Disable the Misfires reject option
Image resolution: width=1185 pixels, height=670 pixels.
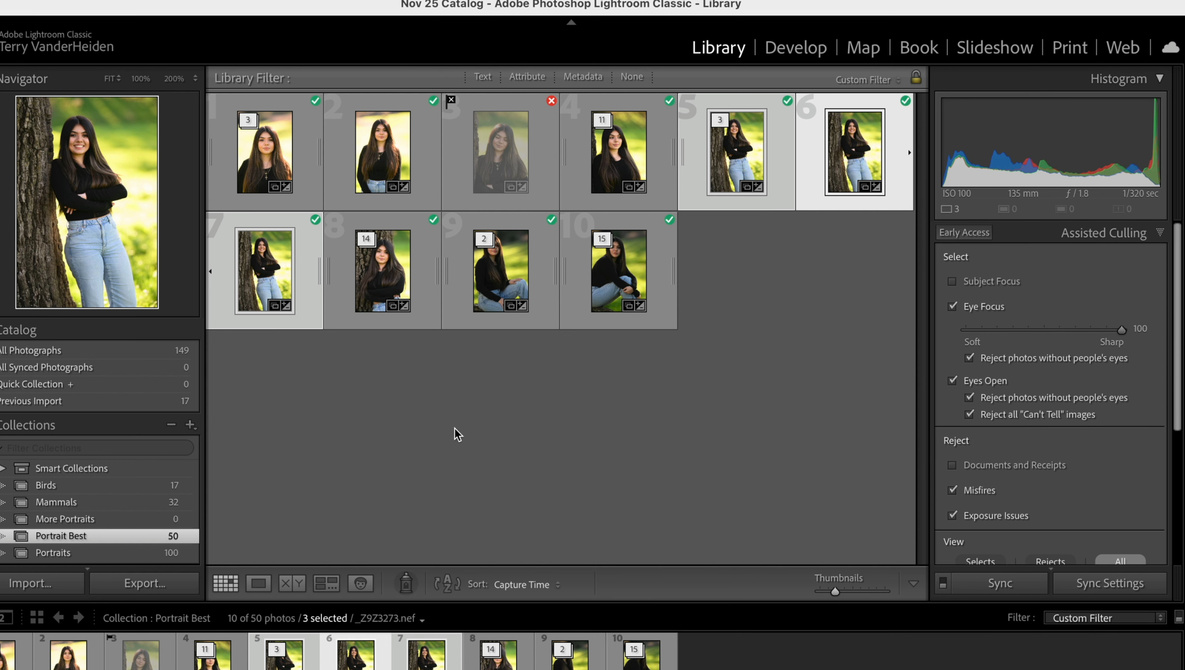point(953,490)
